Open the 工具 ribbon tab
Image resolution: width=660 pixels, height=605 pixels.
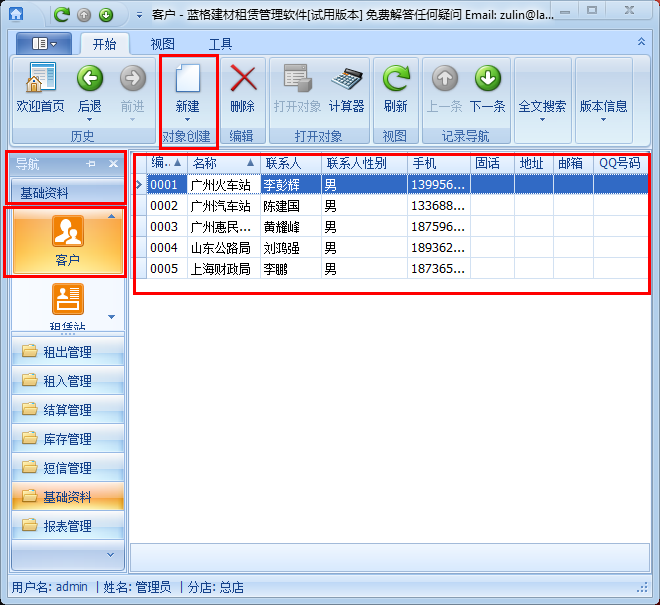coord(220,45)
